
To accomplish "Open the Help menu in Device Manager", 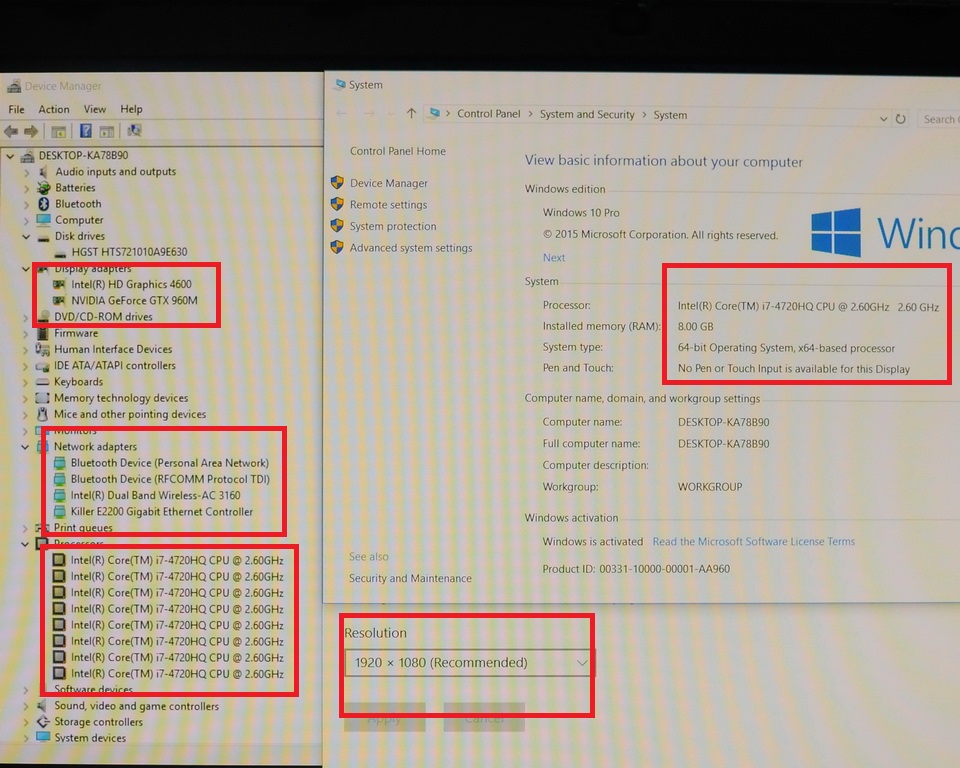I will point(131,109).
